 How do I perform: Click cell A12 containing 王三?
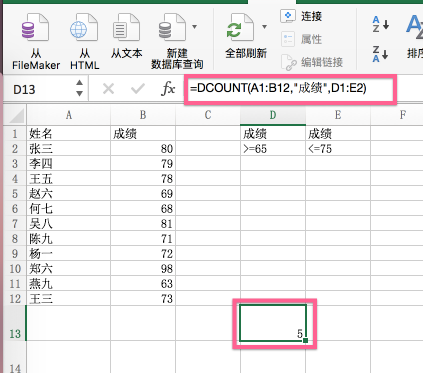pyautogui.click(x=68, y=298)
